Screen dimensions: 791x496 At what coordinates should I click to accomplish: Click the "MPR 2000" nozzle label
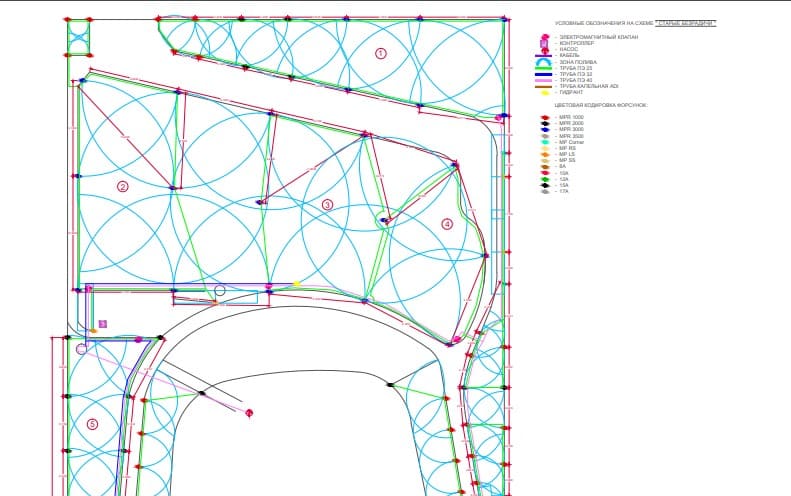point(572,123)
